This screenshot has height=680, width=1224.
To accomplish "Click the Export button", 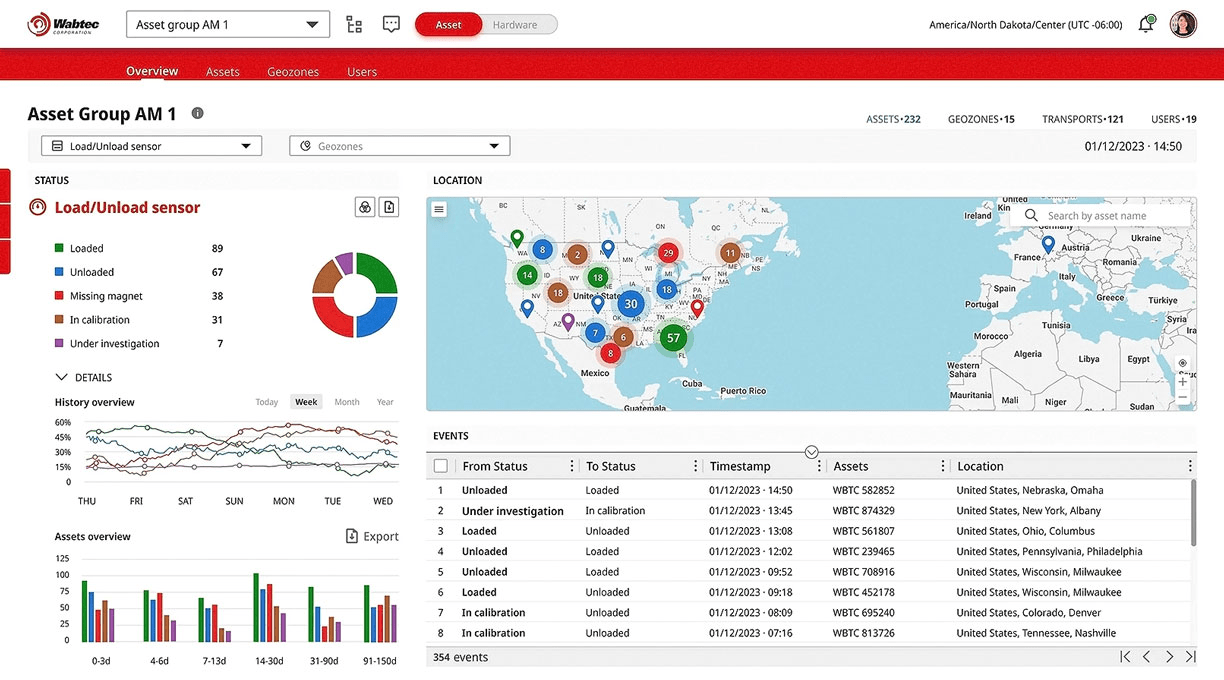I will (x=372, y=537).
